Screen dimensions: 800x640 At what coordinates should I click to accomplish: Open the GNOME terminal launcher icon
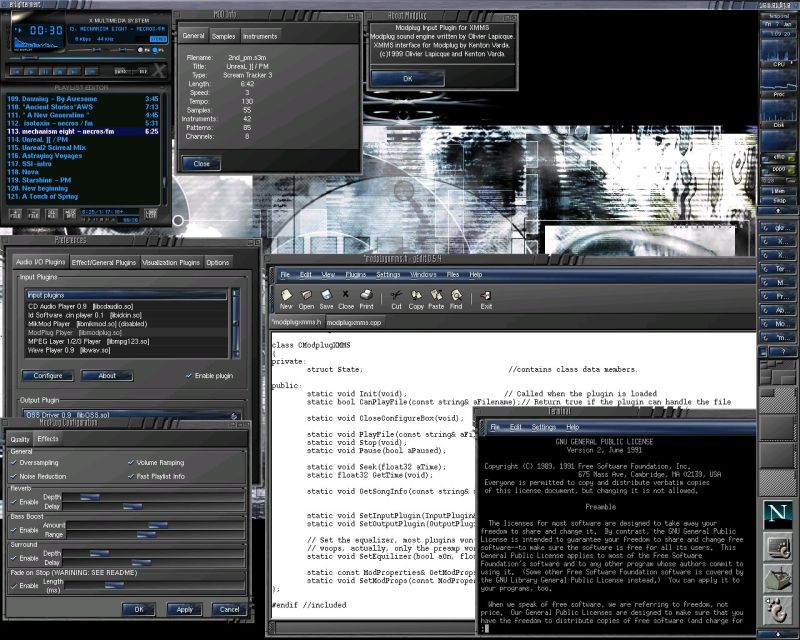(x=778, y=547)
